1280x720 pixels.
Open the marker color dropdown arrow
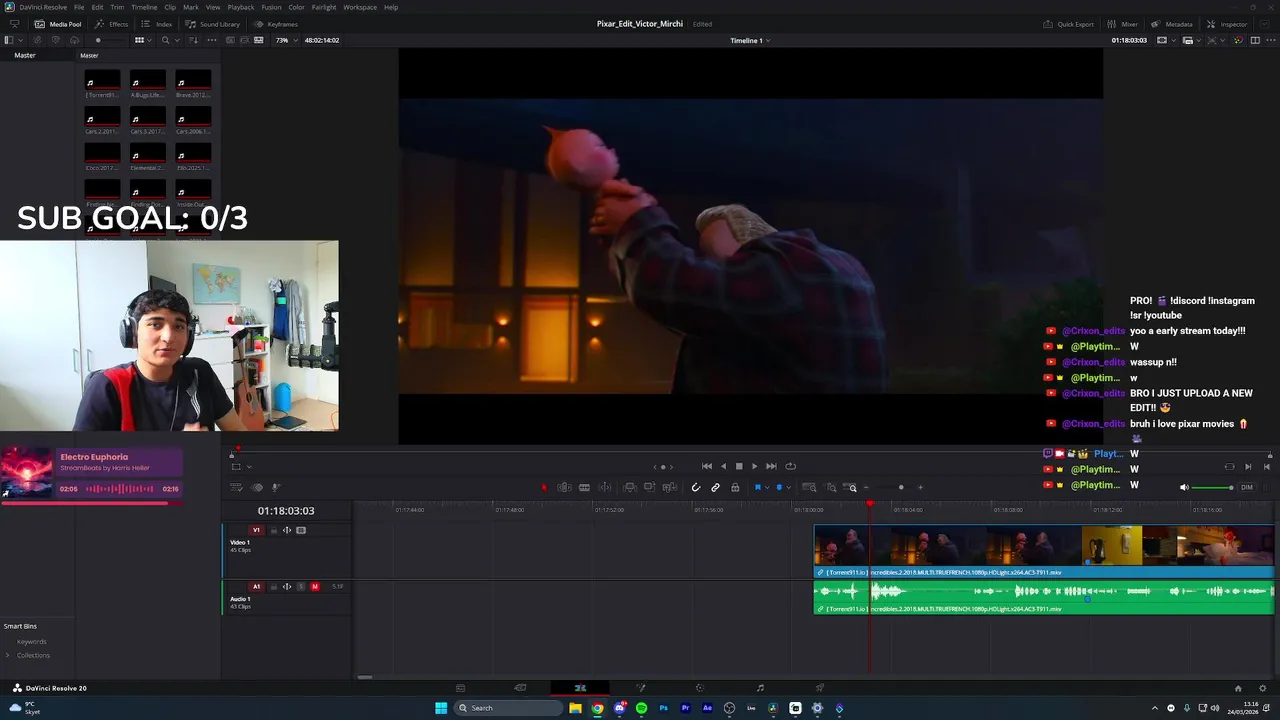point(788,487)
